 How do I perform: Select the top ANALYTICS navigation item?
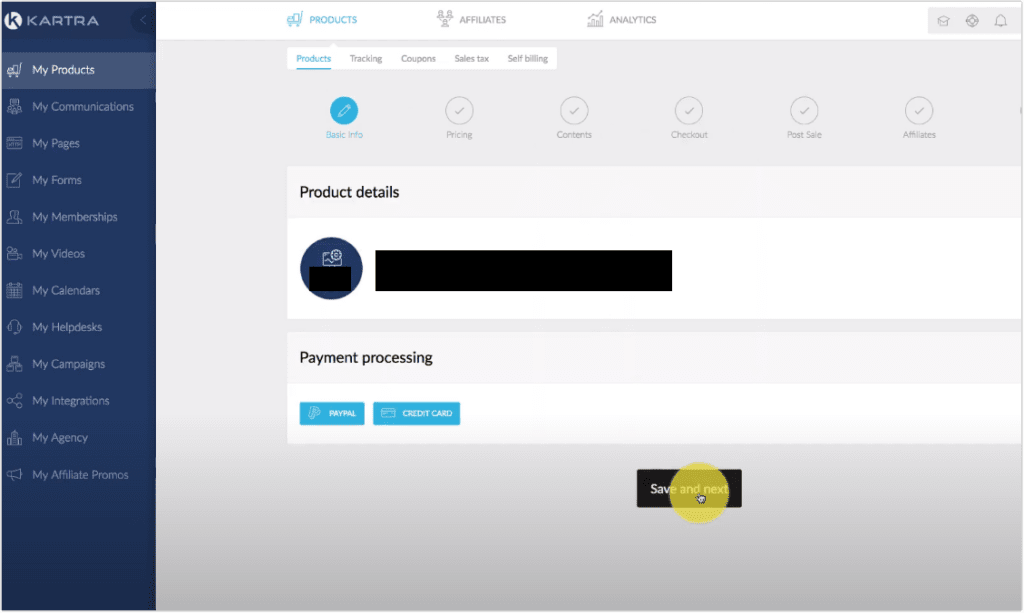[x=622, y=20]
